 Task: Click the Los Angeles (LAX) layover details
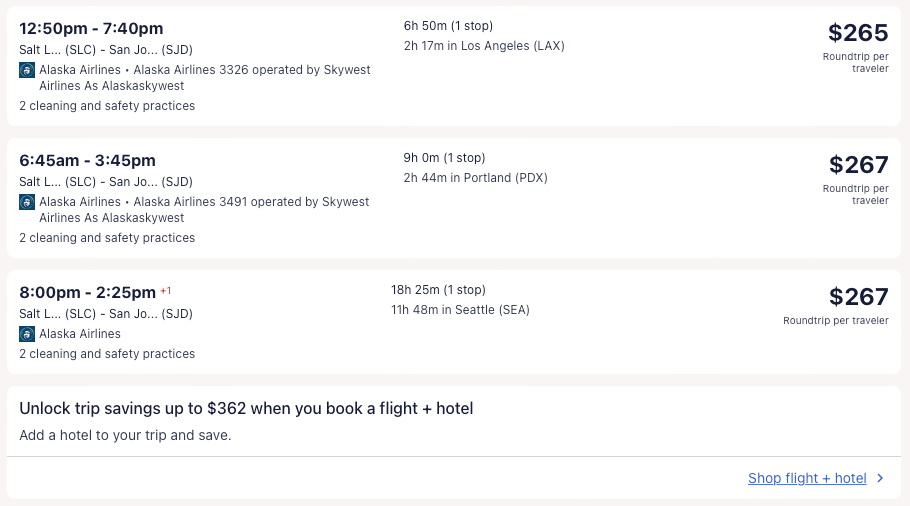pyautogui.click(x=484, y=46)
